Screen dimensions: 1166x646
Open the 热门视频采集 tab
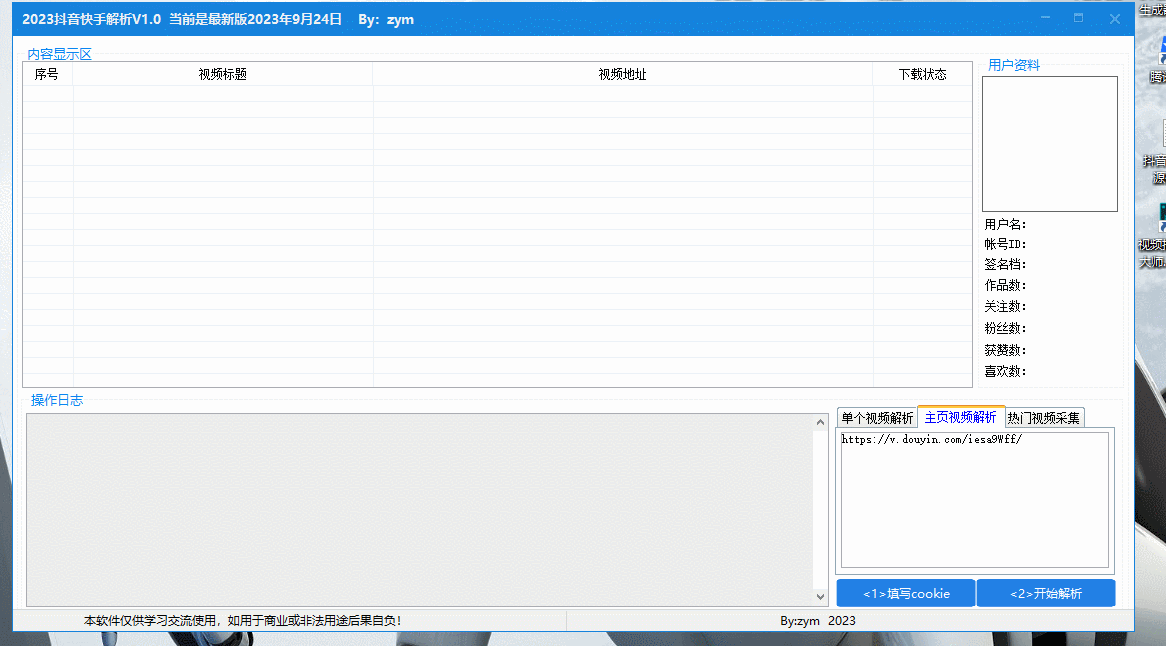[1043, 418]
